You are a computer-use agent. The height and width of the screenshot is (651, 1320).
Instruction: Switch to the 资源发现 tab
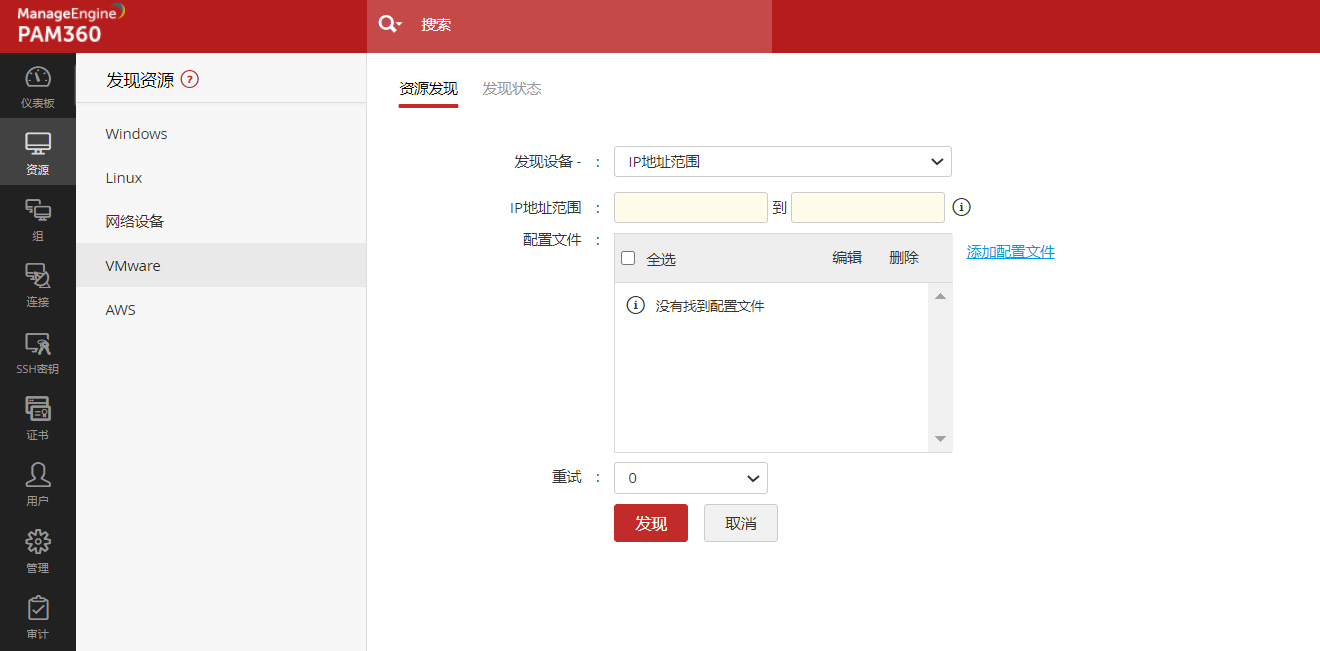[428, 88]
